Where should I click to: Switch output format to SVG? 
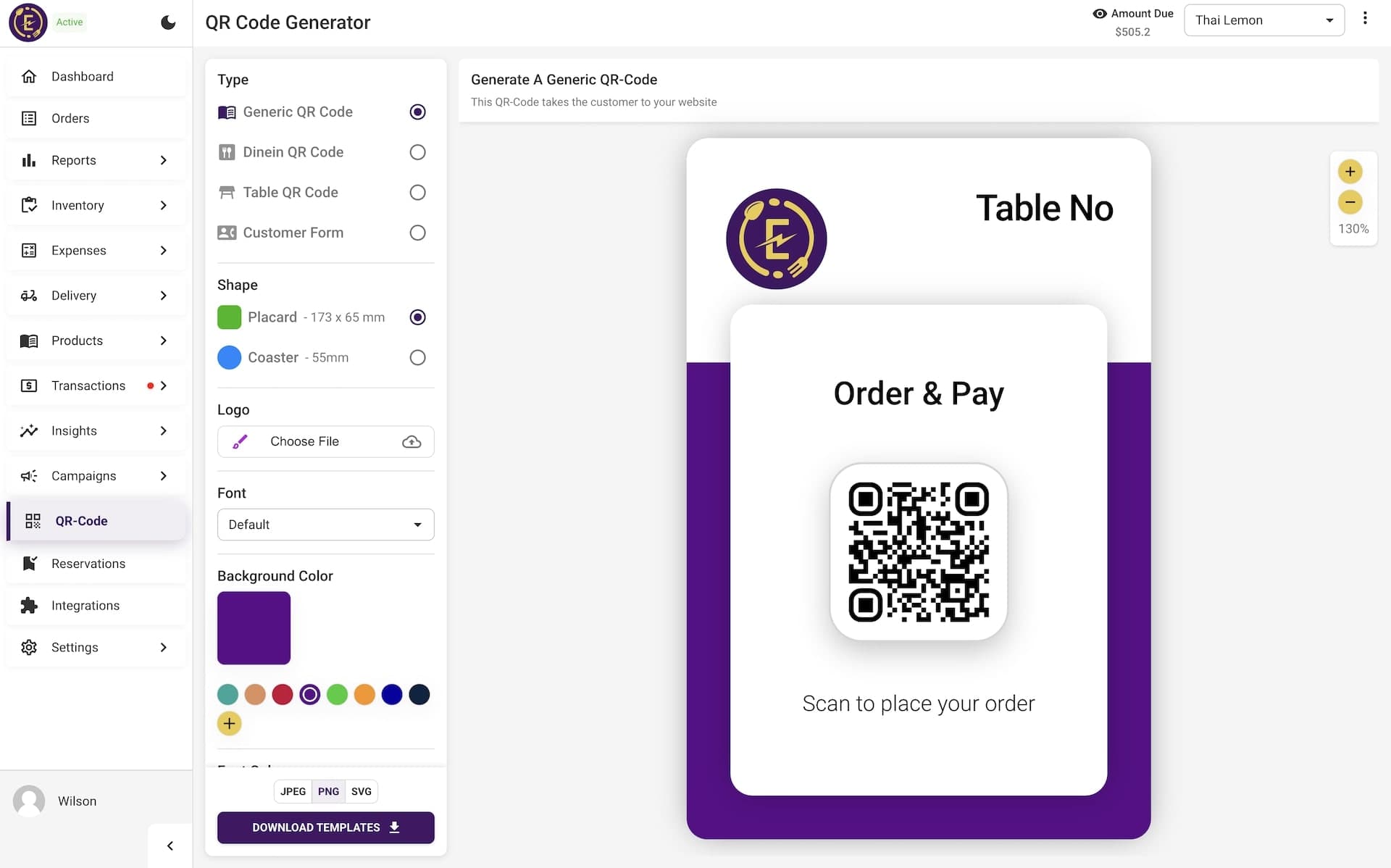[361, 791]
